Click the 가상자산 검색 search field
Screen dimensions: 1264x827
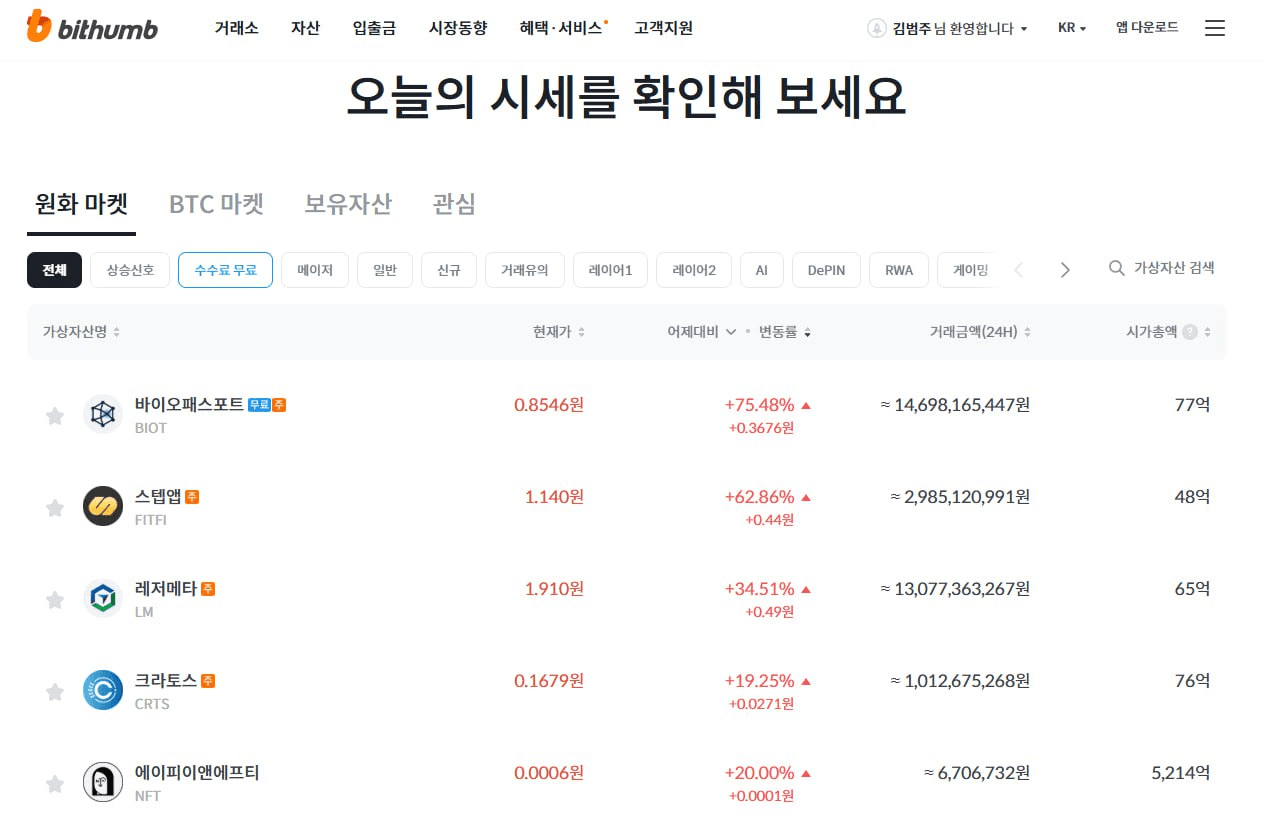[1174, 268]
